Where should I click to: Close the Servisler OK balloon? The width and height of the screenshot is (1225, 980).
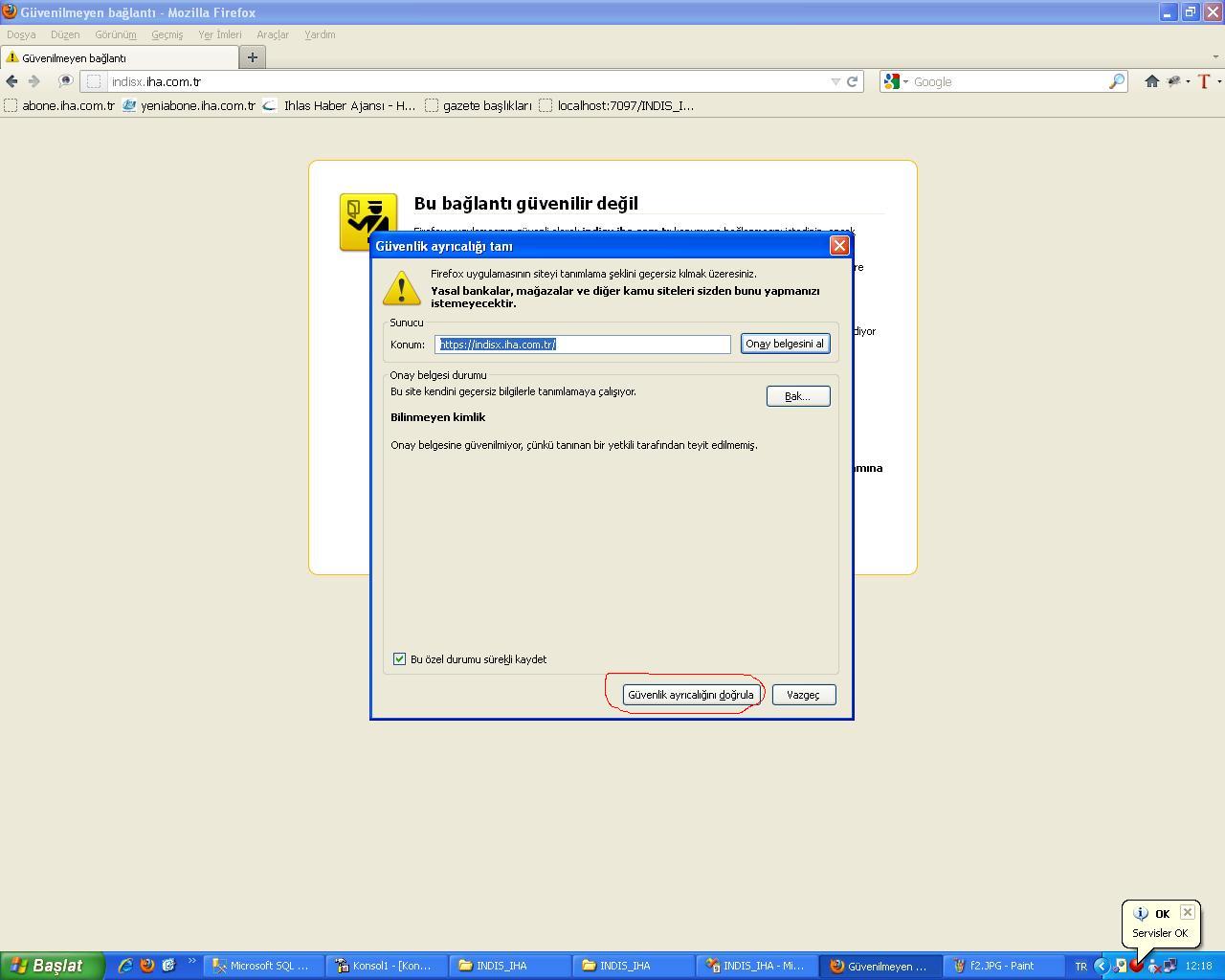point(1187,912)
